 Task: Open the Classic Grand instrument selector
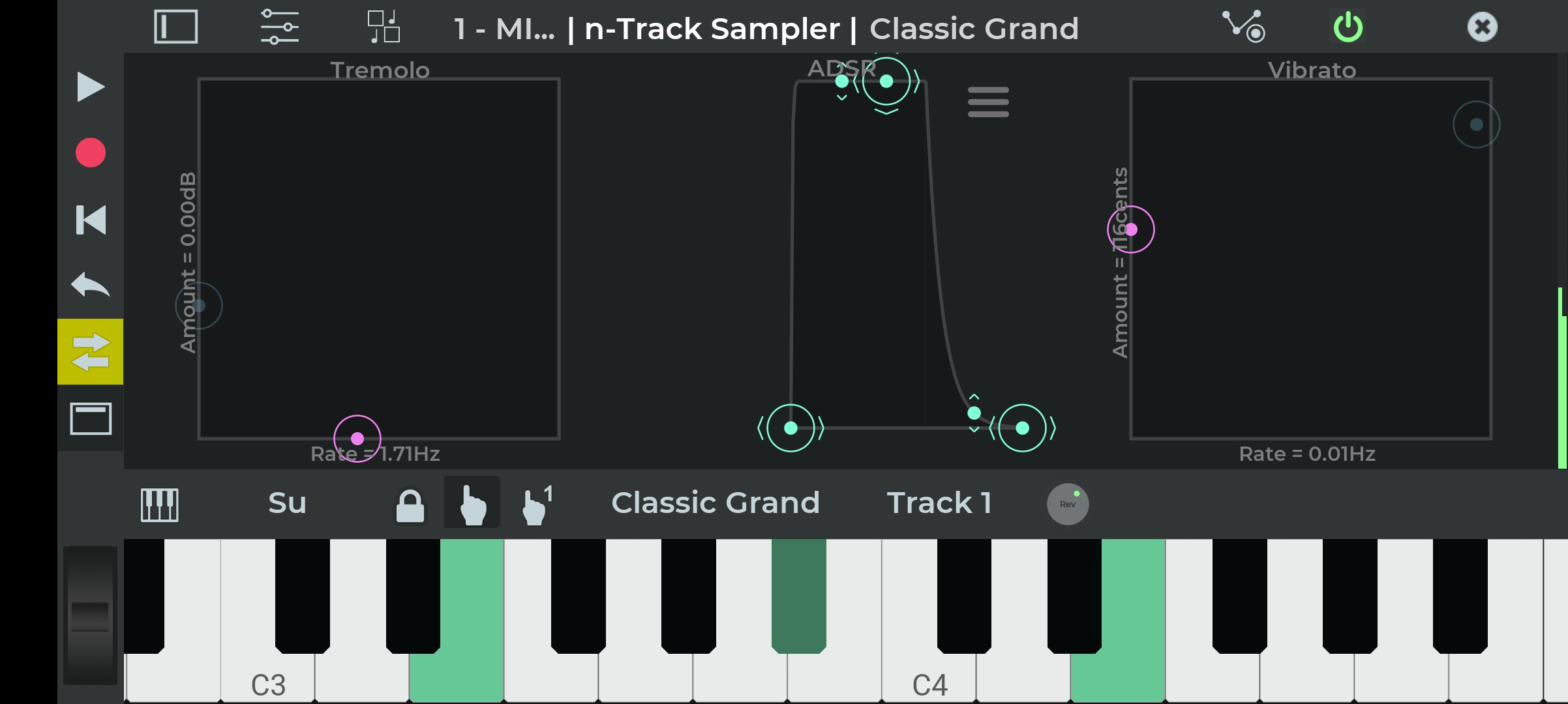716,503
